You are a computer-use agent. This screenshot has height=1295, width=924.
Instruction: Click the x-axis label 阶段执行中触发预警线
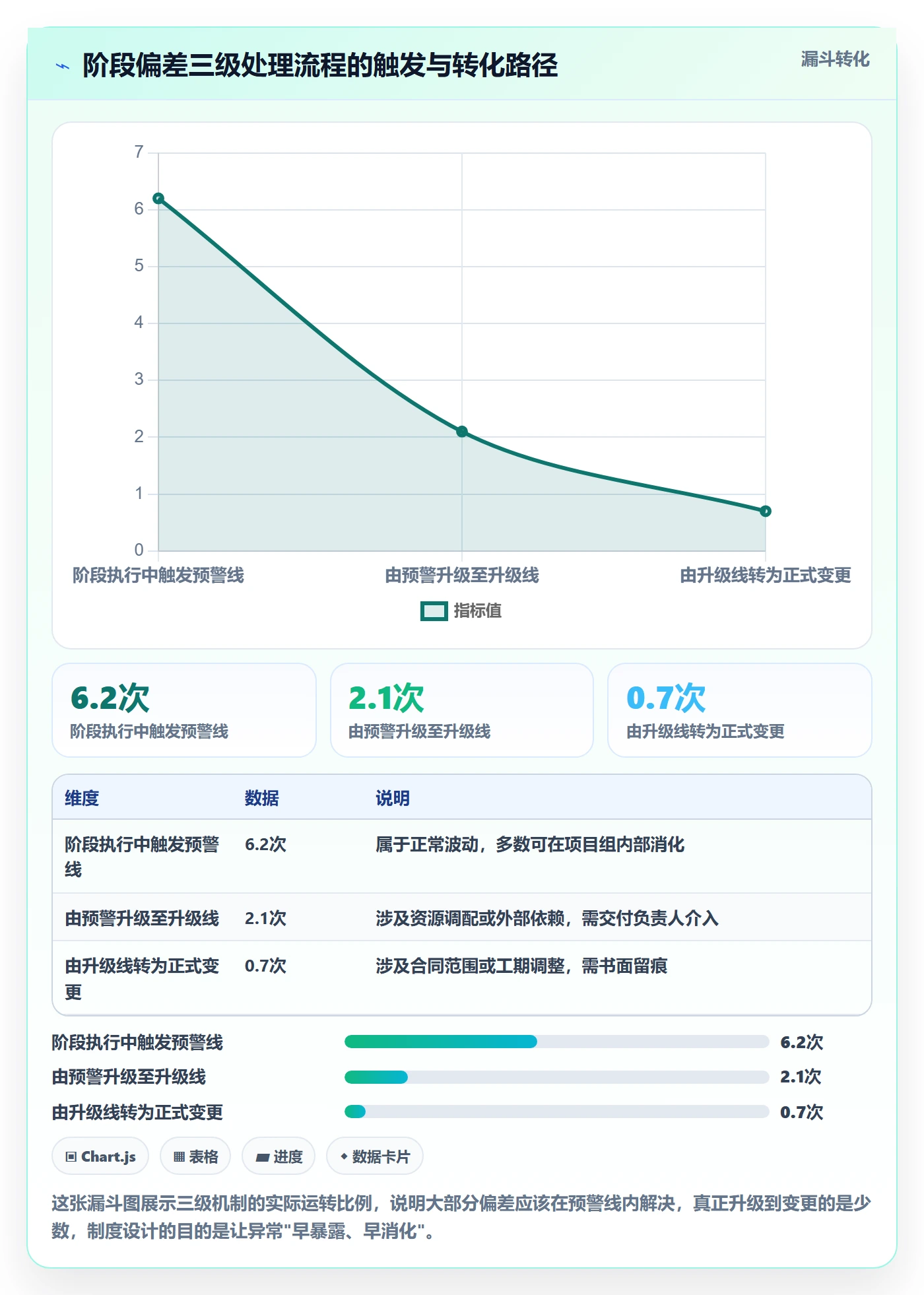pos(158,576)
